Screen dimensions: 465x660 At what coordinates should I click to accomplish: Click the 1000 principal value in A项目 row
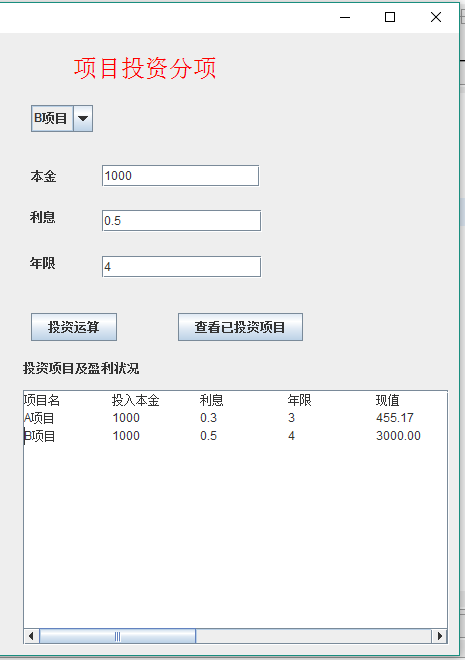pos(126,418)
